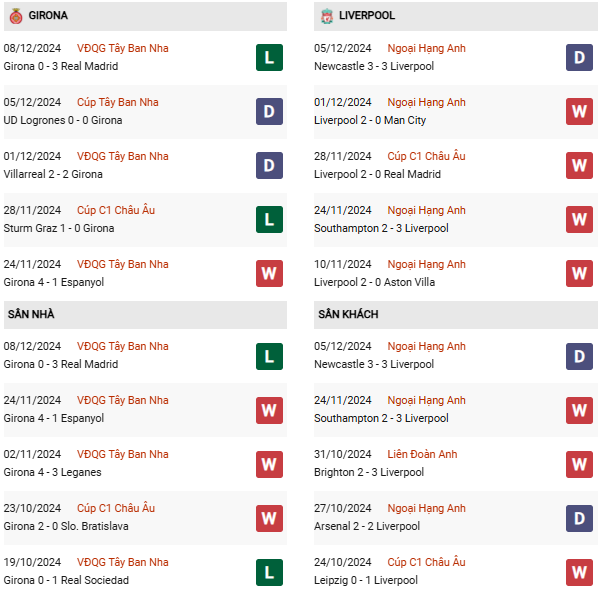The height and width of the screenshot is (591, 600).
Task: Click the Girona club crest icon
Action: pyautogui.click(x=15, y=16)
